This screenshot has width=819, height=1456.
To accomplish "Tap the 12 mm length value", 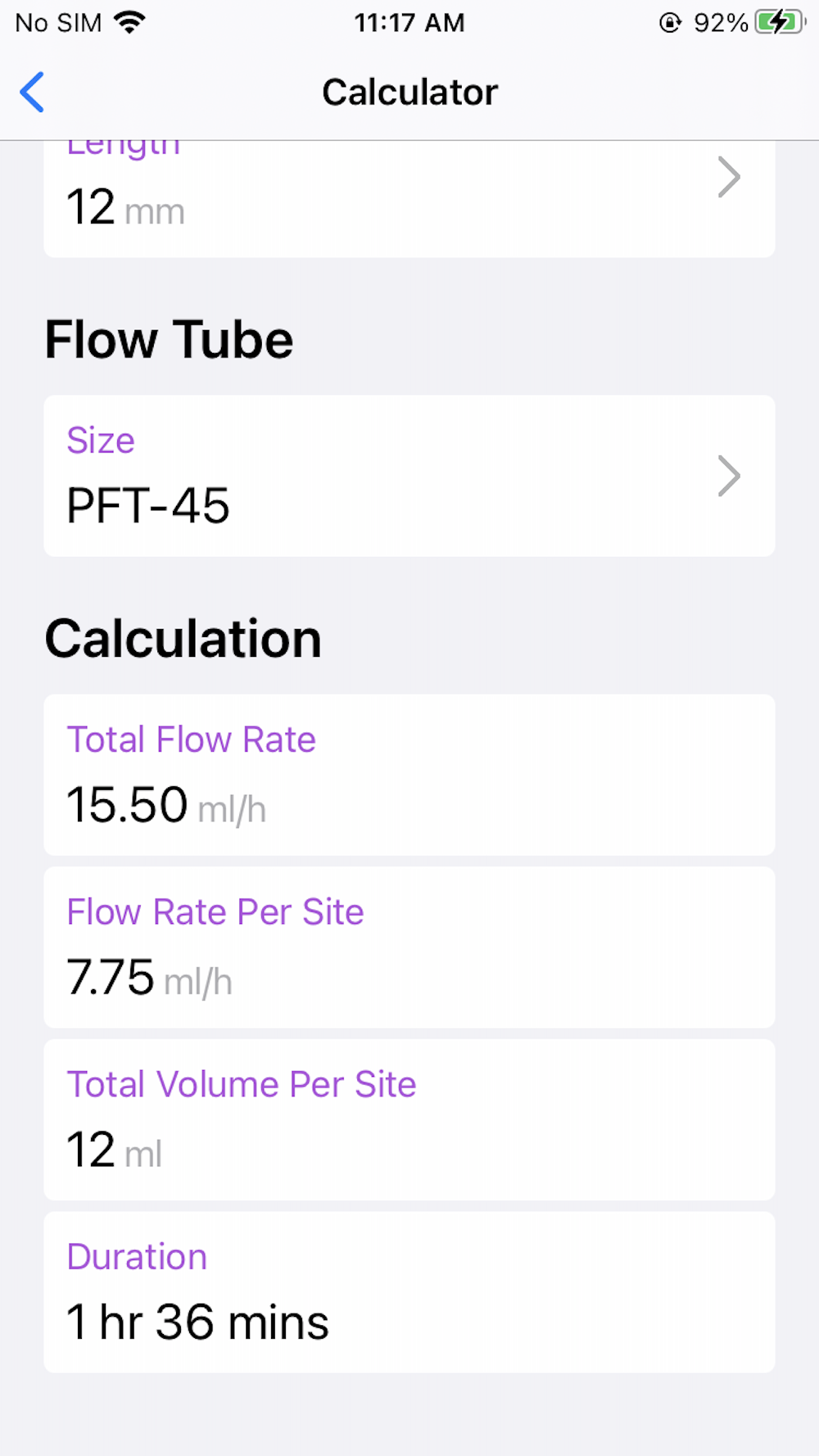I will [125, 207].
